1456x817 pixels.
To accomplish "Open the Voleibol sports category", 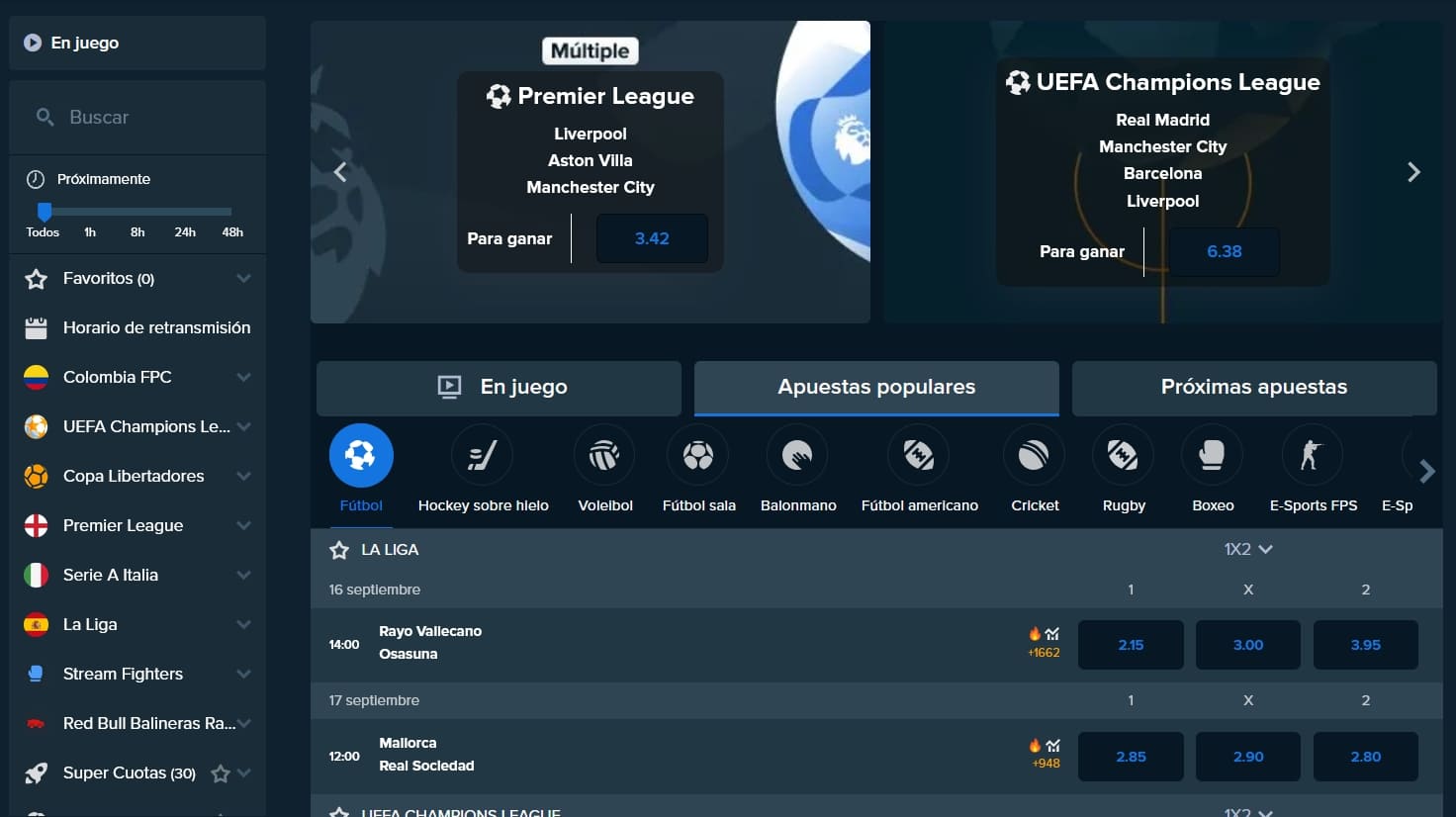I will point(604,455).
